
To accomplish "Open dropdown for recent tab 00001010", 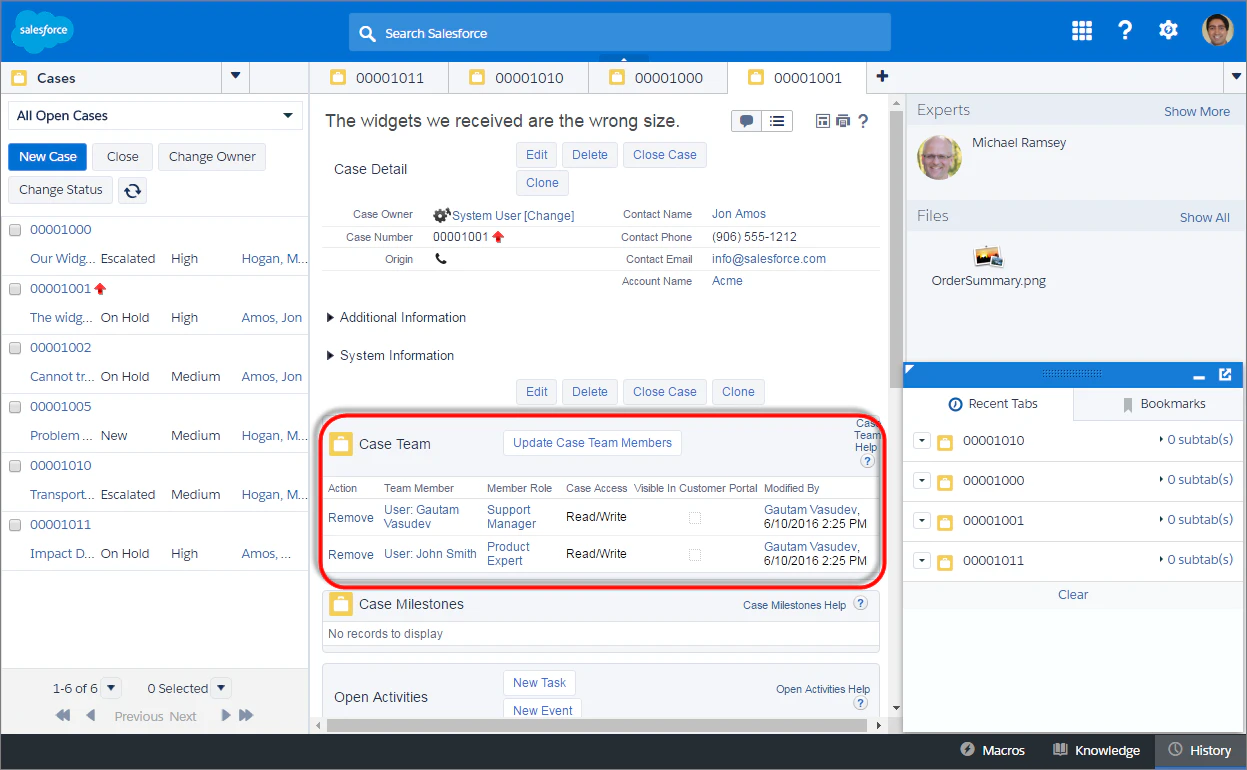I will click(922, 441).
